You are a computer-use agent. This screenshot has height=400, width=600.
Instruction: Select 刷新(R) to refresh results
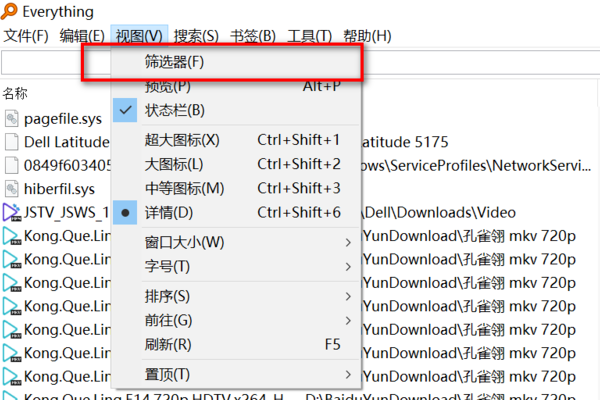point(236,344)
